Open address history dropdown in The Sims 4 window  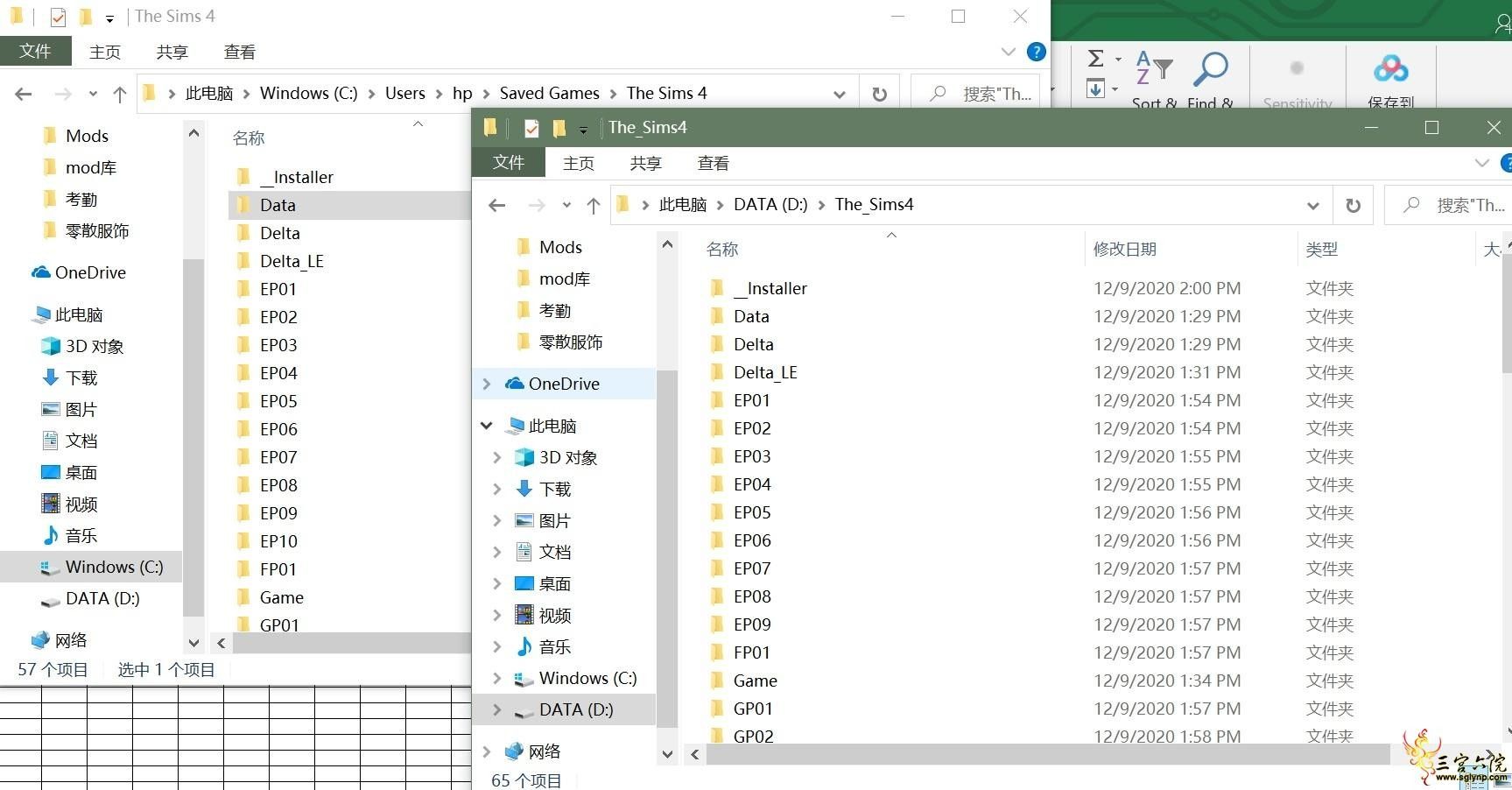coord(839,94)
